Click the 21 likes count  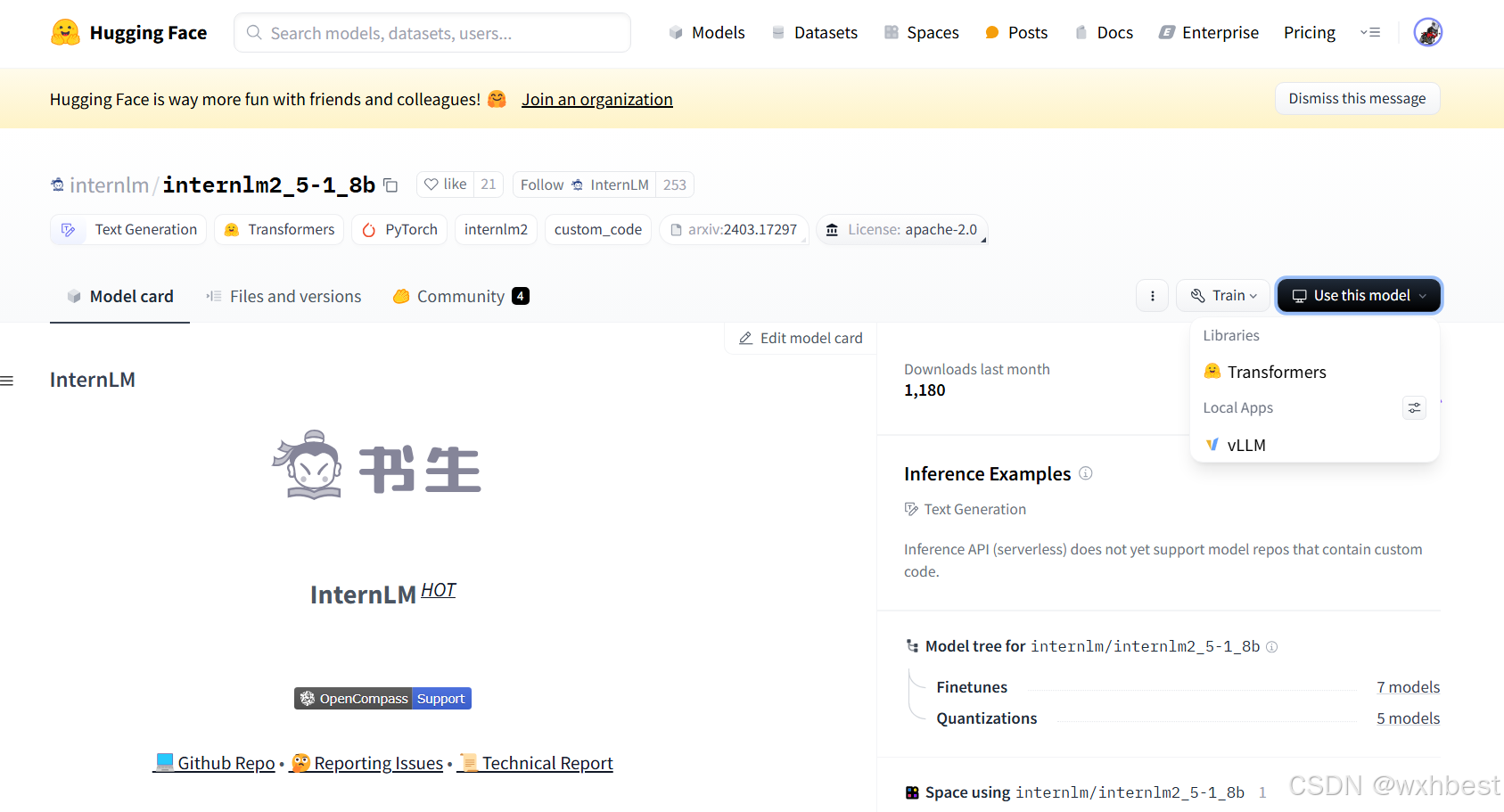click(488, 185)
